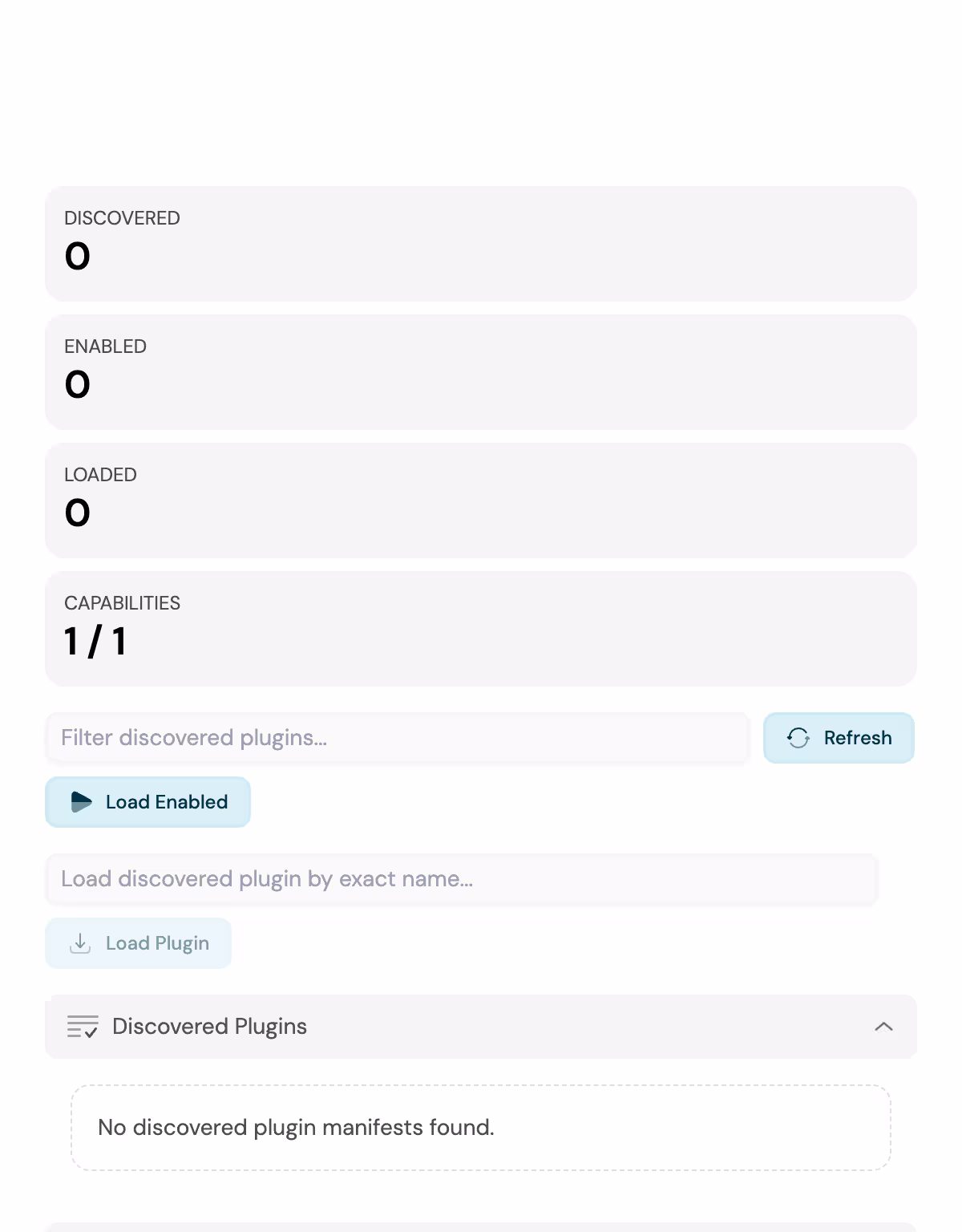Click the No discovered plugin manifests found message
The width and height of the screenshot is (962, 1232).
pyautogui.click(x=296, y=1128)
